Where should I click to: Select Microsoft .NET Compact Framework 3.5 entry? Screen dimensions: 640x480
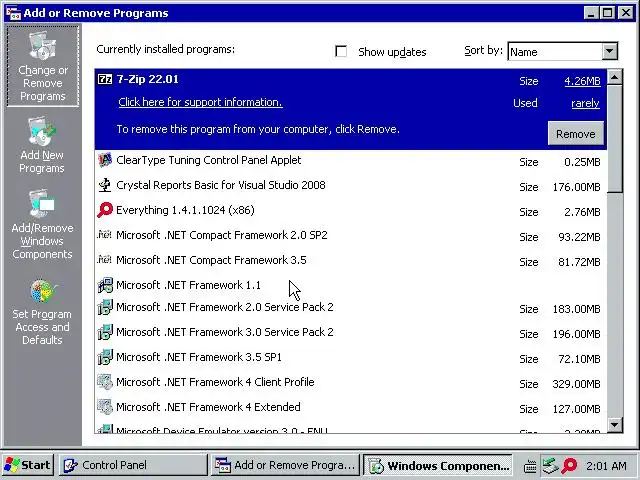pos(351,260)
